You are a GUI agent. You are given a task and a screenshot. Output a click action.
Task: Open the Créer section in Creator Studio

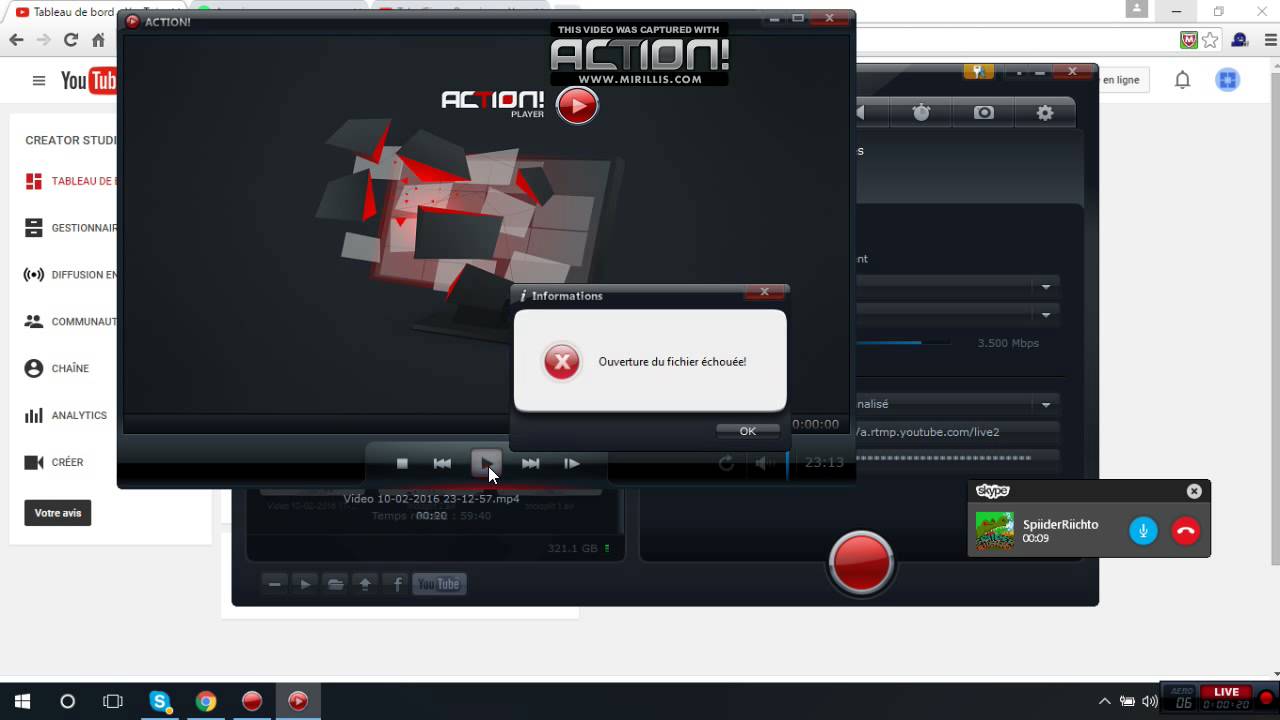[x=54, y=462]
